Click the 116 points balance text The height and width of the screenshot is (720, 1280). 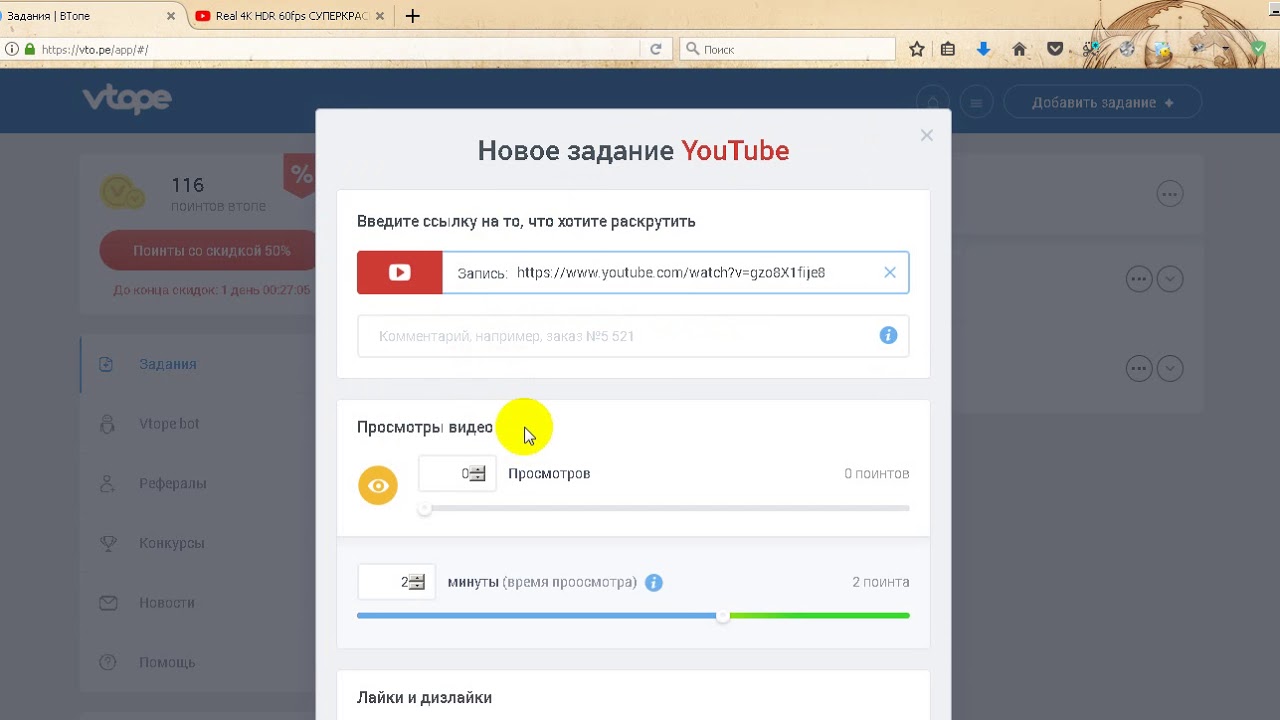pyautogui.click(x=187, y=185)
